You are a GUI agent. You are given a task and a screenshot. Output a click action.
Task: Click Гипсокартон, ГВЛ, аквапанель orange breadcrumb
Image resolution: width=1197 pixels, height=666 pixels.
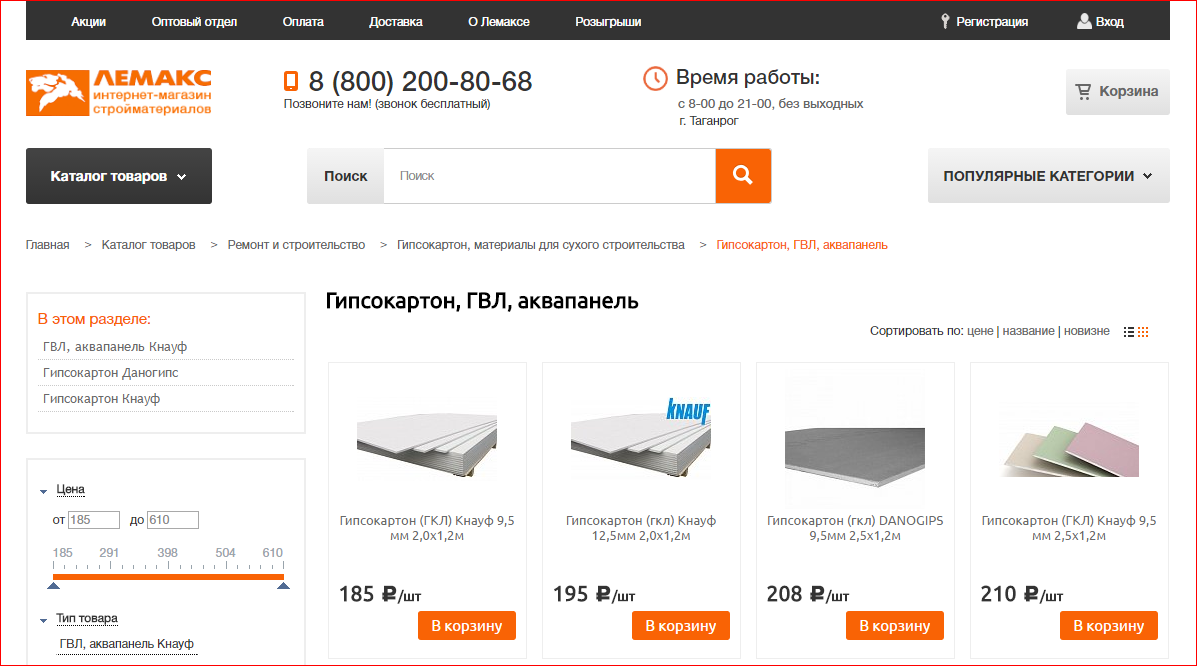[802, 245]
